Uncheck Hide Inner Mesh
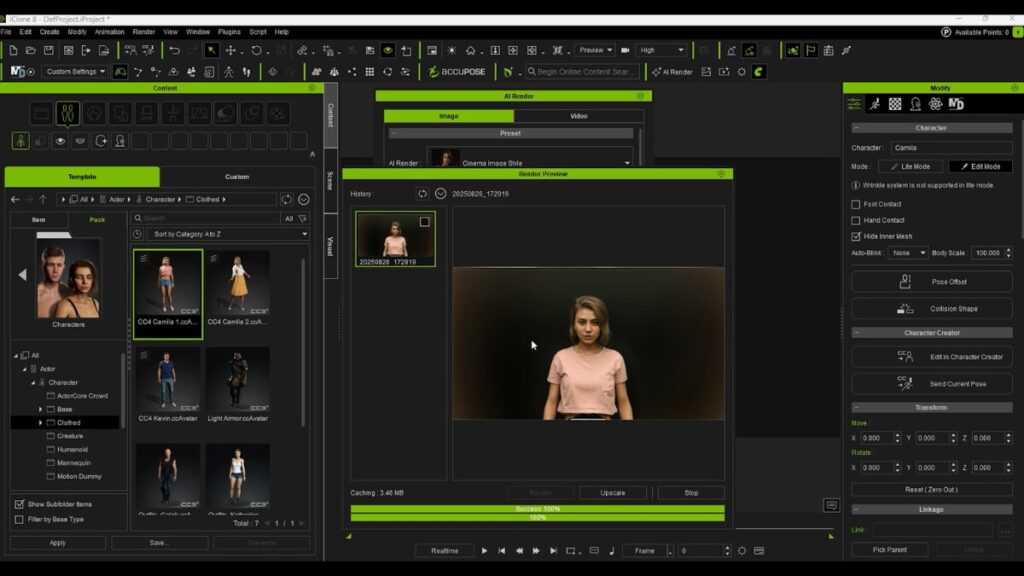Screen dimensions: 1024x576 (x=856, y=236)
